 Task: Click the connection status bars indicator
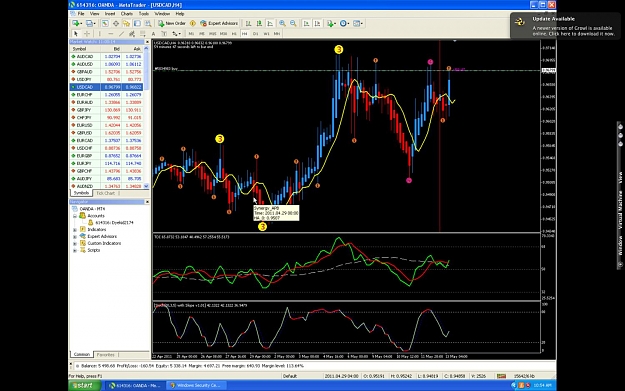coord(501,376)
